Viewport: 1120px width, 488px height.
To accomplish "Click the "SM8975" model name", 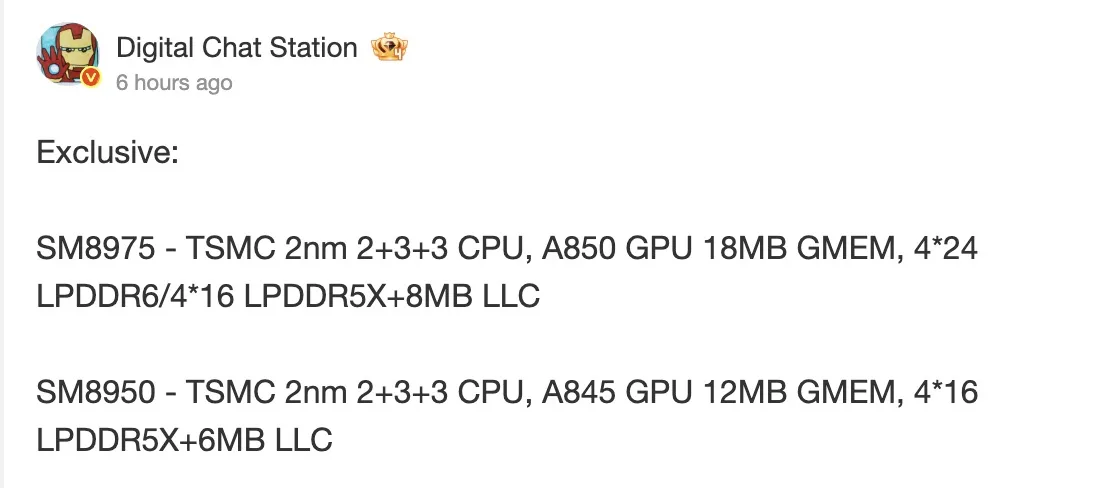I will click(95, 249).
